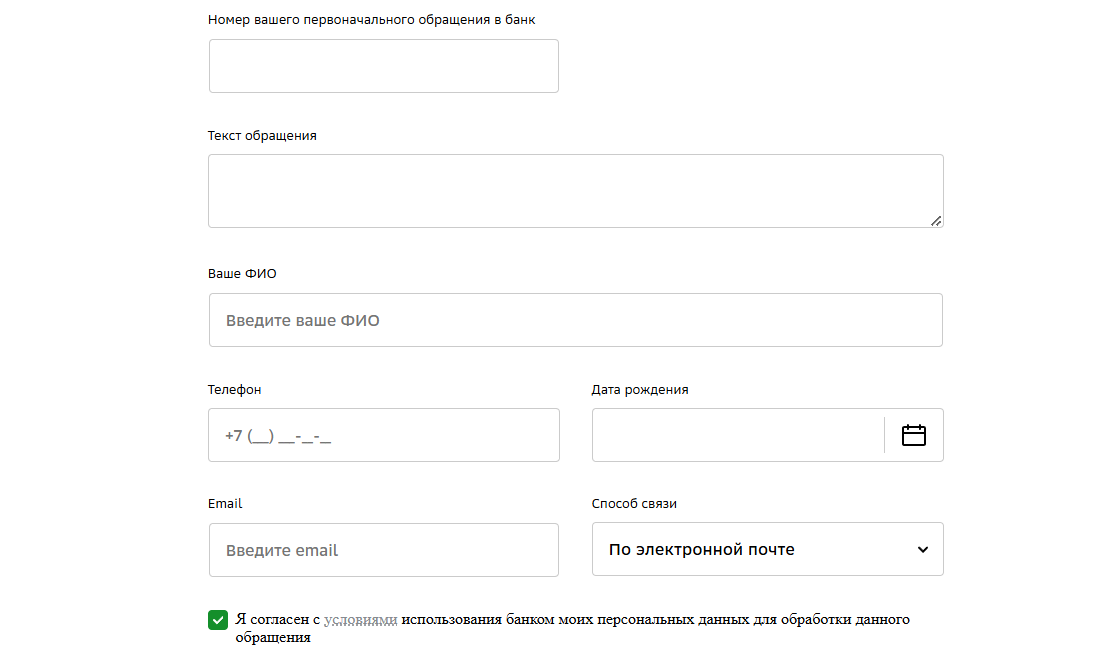
Task: Uncheck the personal data consent checkbox
Action: coord(218,620)
